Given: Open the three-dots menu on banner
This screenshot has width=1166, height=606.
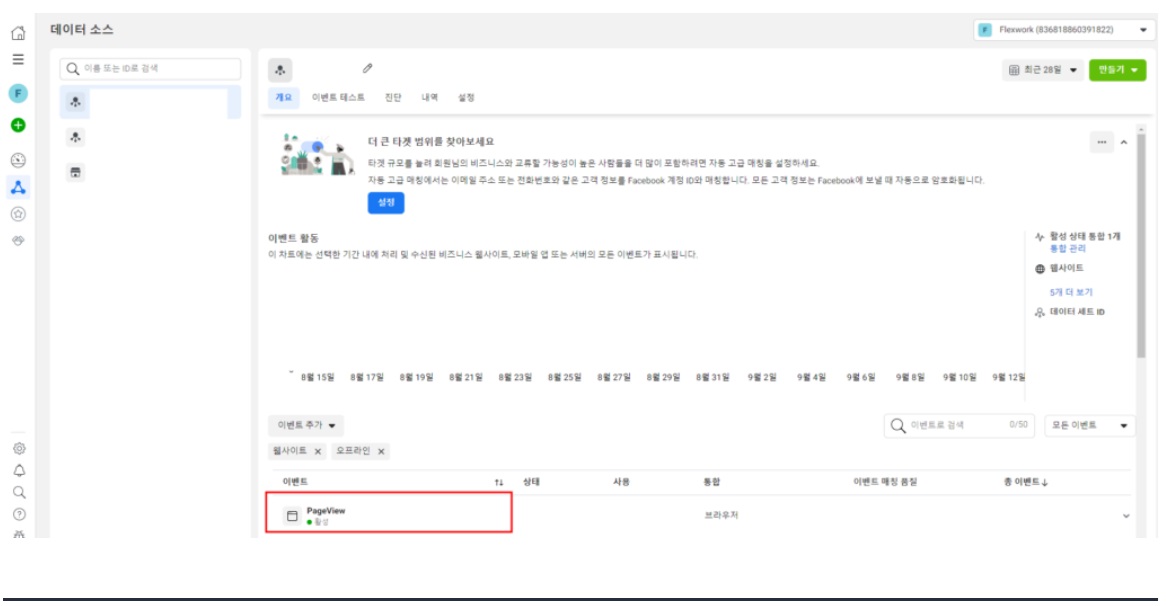Looking at the screenshot, I should (x=1101, y=142).
